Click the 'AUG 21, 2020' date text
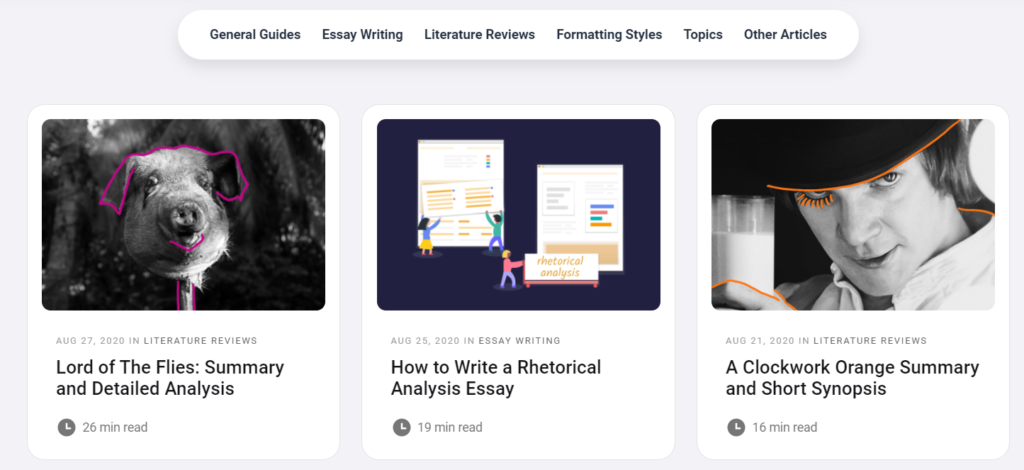This screenshot has height=470, width=1024. click(x=760, y=341)
